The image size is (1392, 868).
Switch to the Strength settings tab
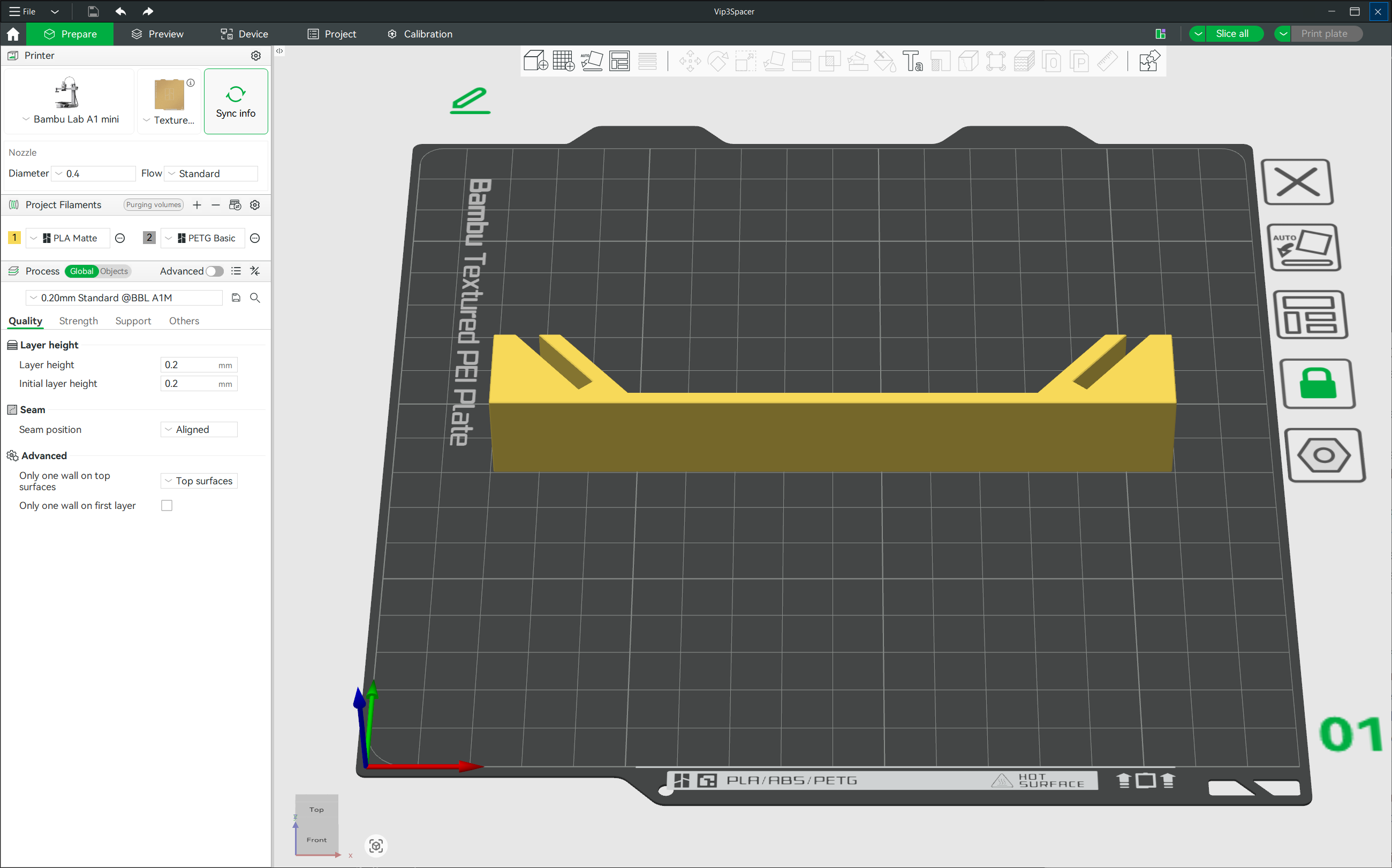(78, 321)
